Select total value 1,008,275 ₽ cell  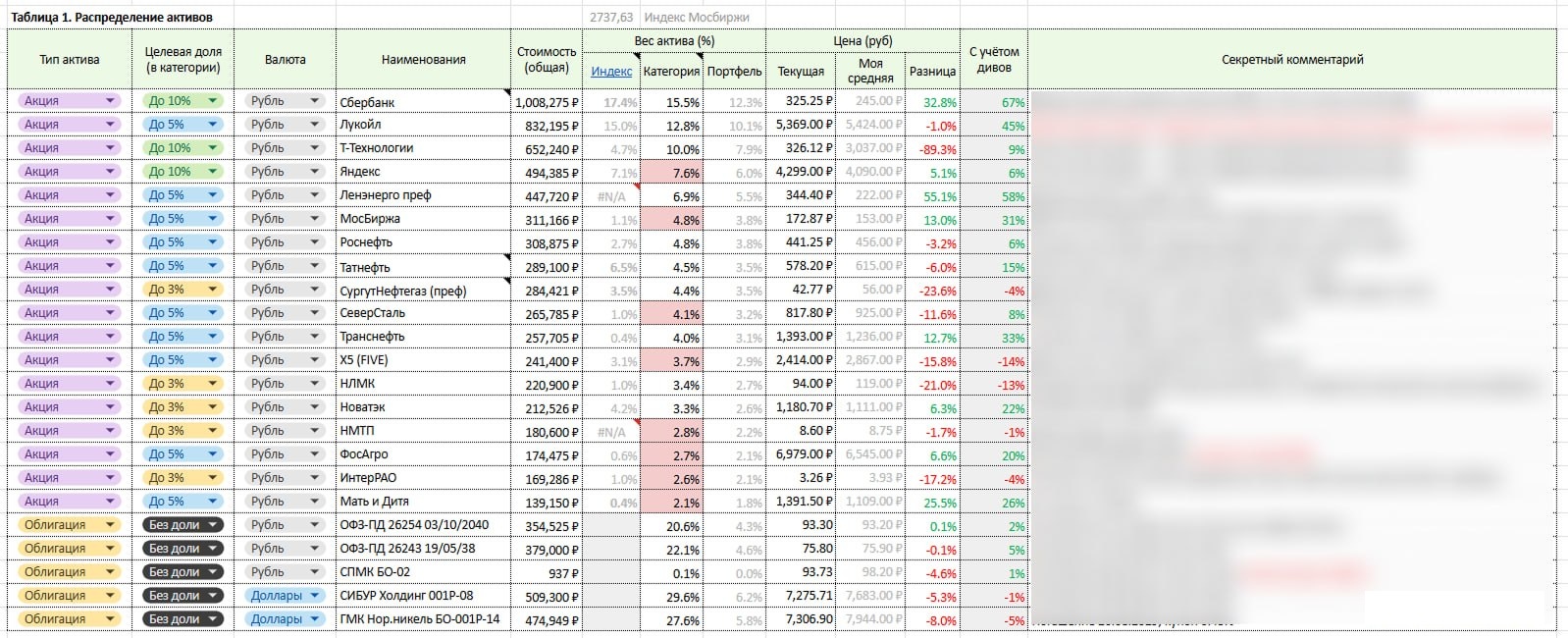[x=547, y=101]
